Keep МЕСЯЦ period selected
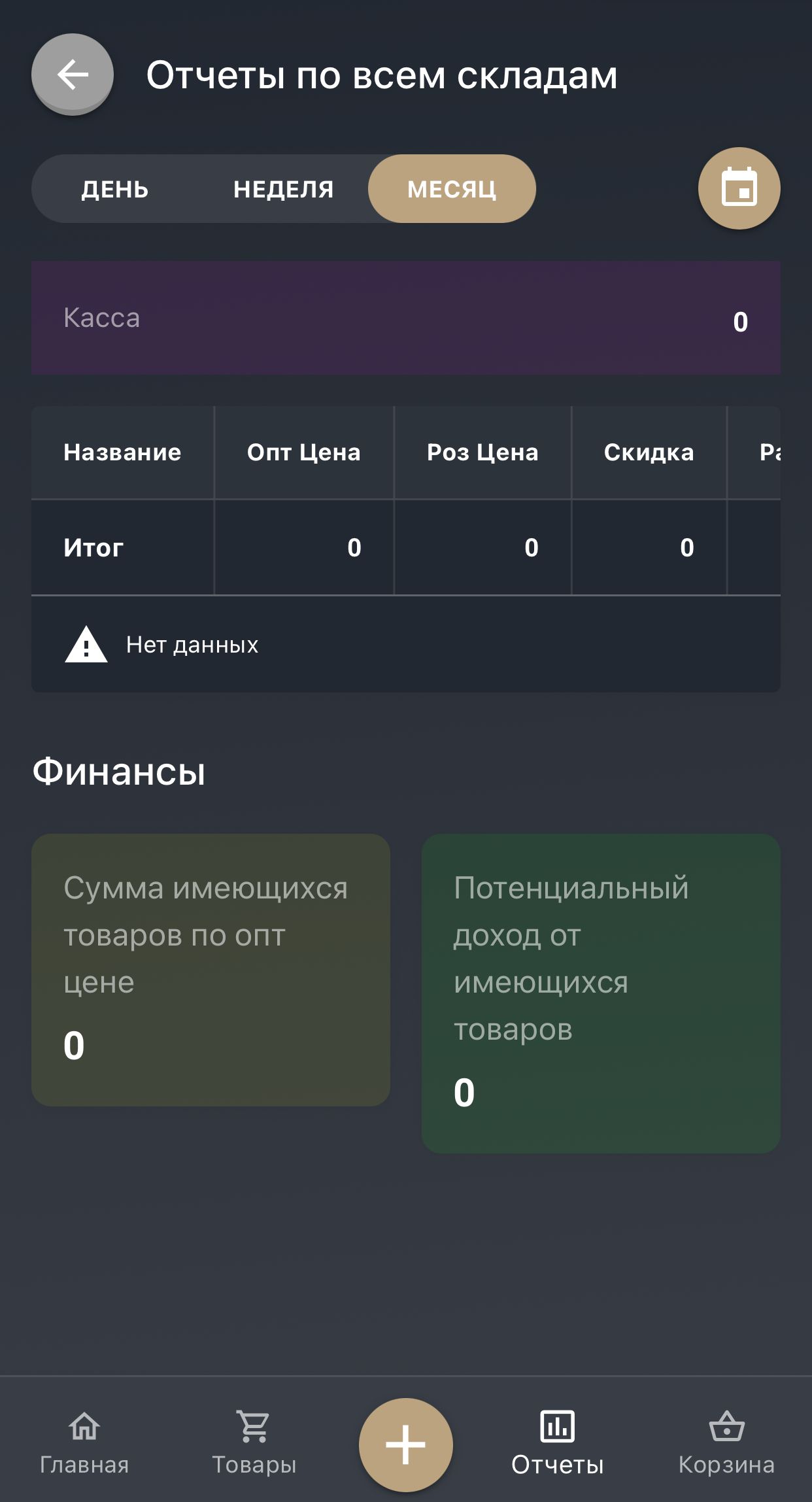This screenshot has height=1502, width=812. tap(451, 188)
